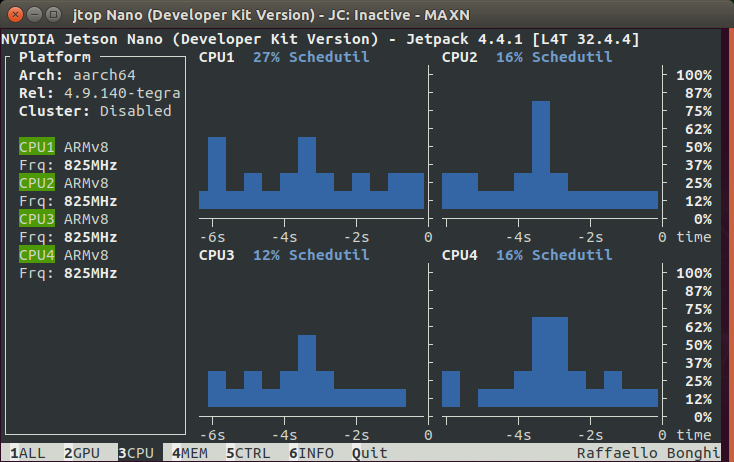The image size is (734, 462).
Task: Click the Raffaello Bonghi author text
Action: coord(648,453)
